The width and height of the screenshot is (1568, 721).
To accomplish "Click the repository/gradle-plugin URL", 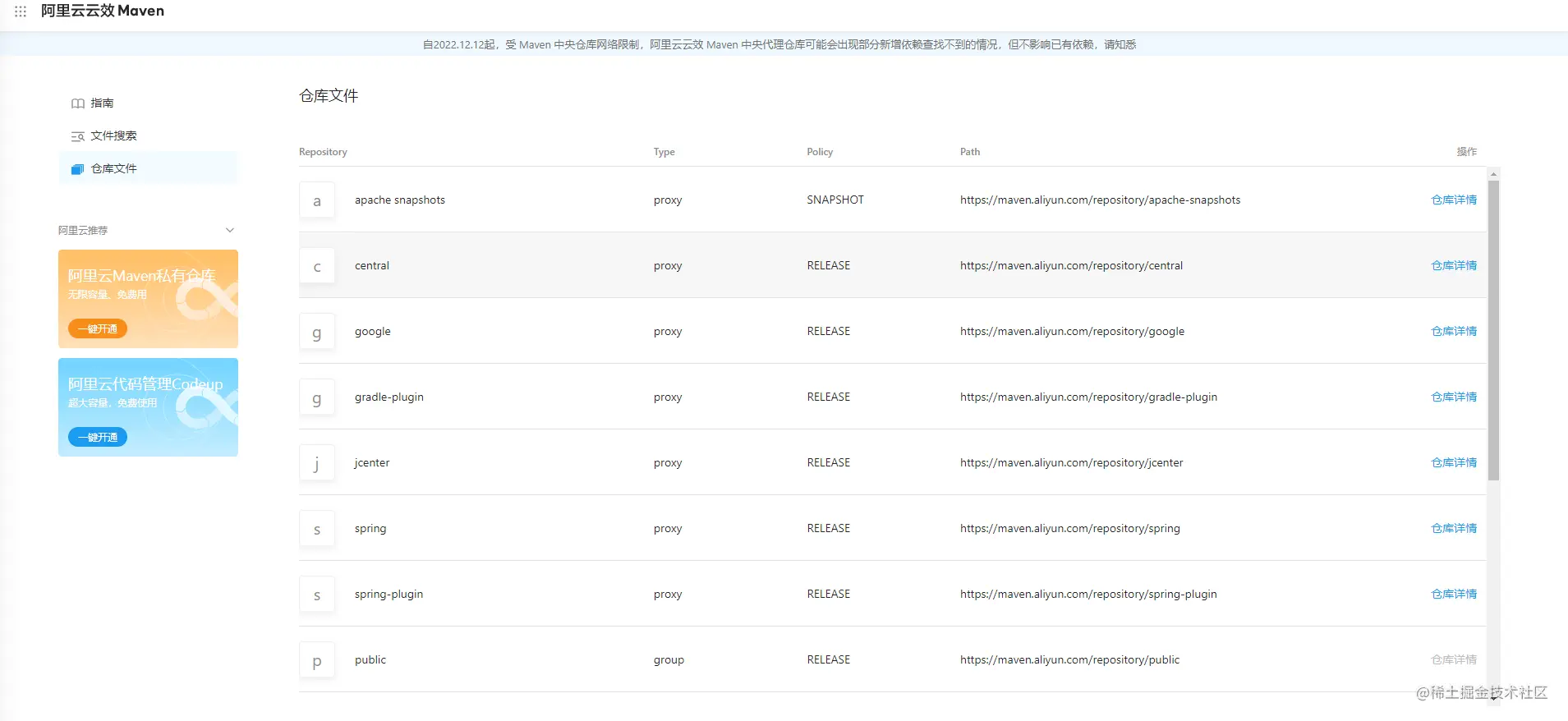I will (1088, 397).
